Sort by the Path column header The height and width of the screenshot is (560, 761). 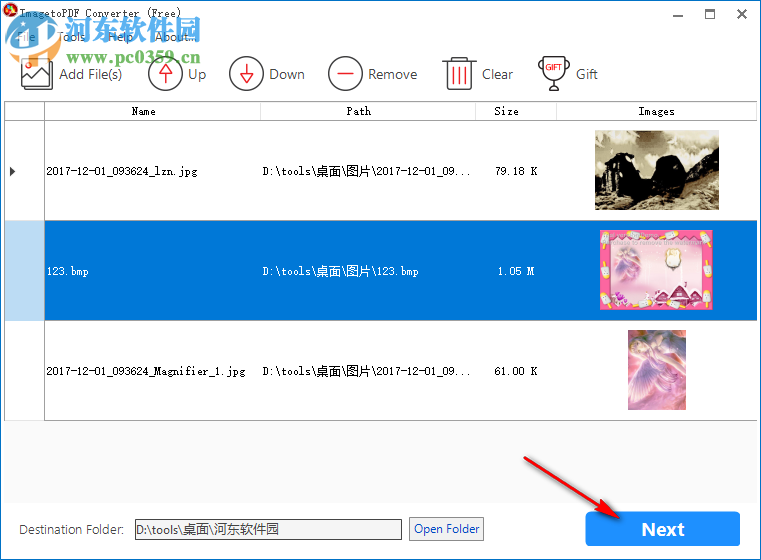(x=368, y=111)
